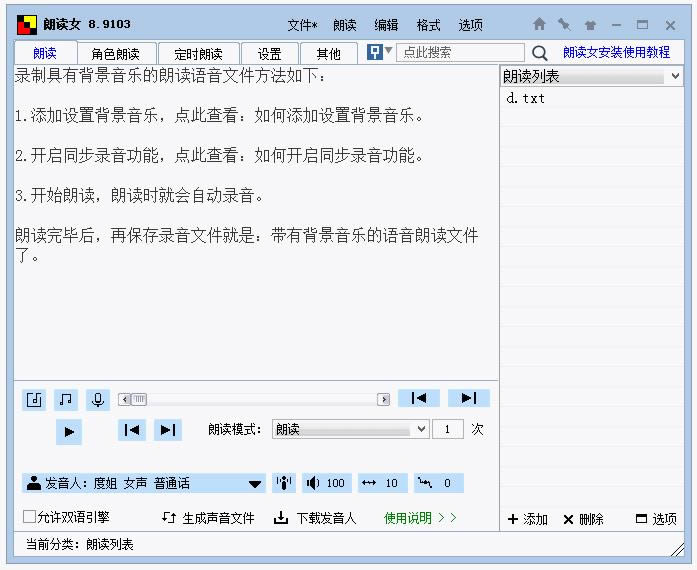Jump to start using top-right skip-back button
This screenshot has width=697, height=570.
click(419, 398)
